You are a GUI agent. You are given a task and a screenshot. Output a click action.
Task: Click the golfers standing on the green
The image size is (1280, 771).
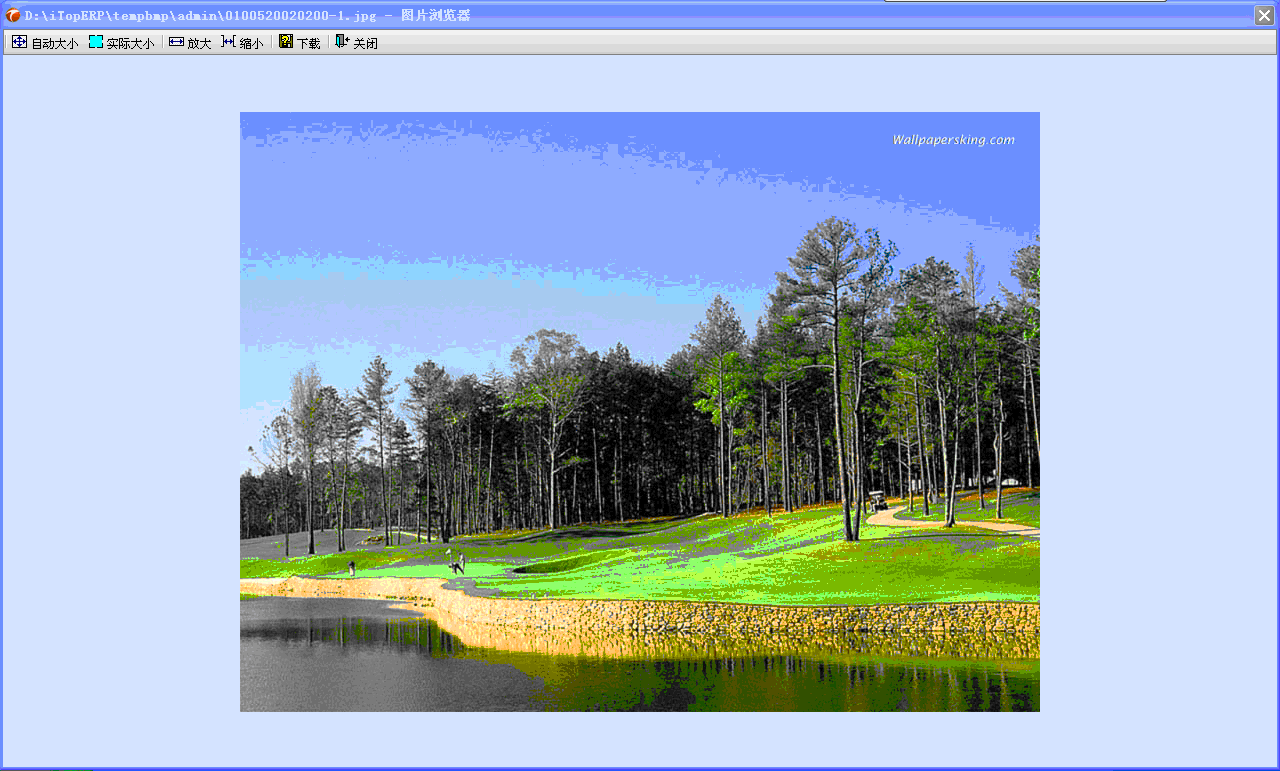(x=457, y=563)
